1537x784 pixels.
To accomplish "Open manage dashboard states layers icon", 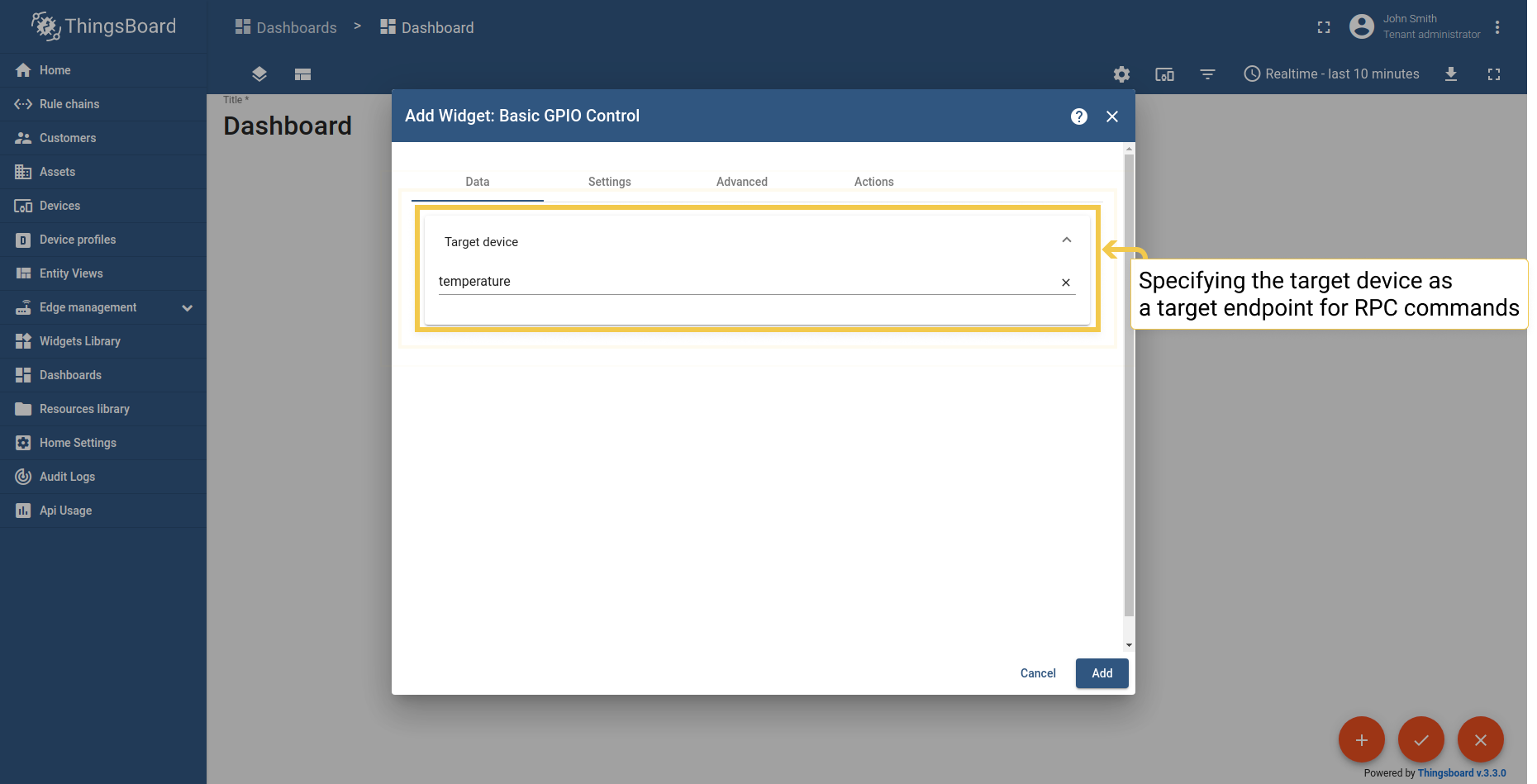I will click(259, 74).
